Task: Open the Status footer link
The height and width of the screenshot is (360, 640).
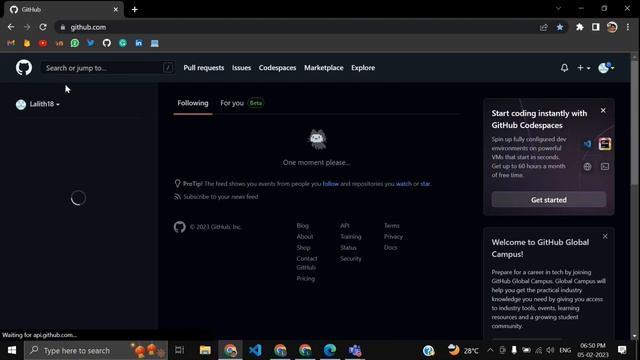Action: pos(348,247)
